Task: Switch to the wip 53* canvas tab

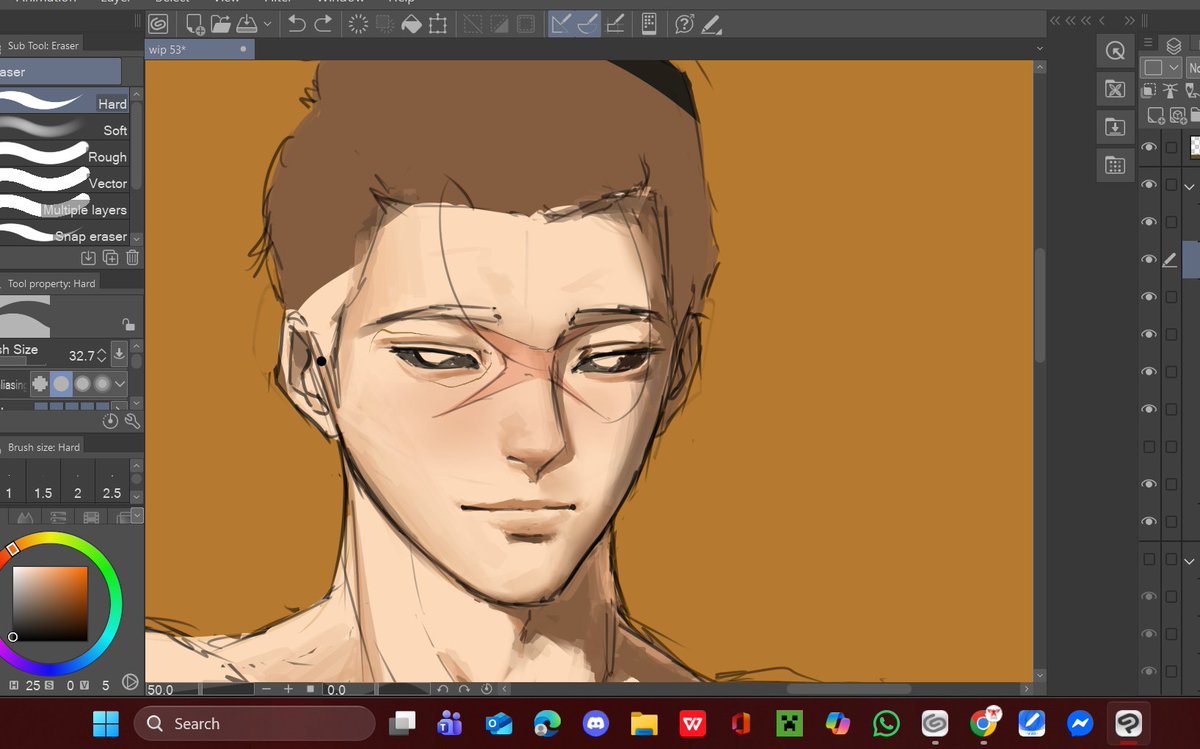Action: click(x=200, y=49)
